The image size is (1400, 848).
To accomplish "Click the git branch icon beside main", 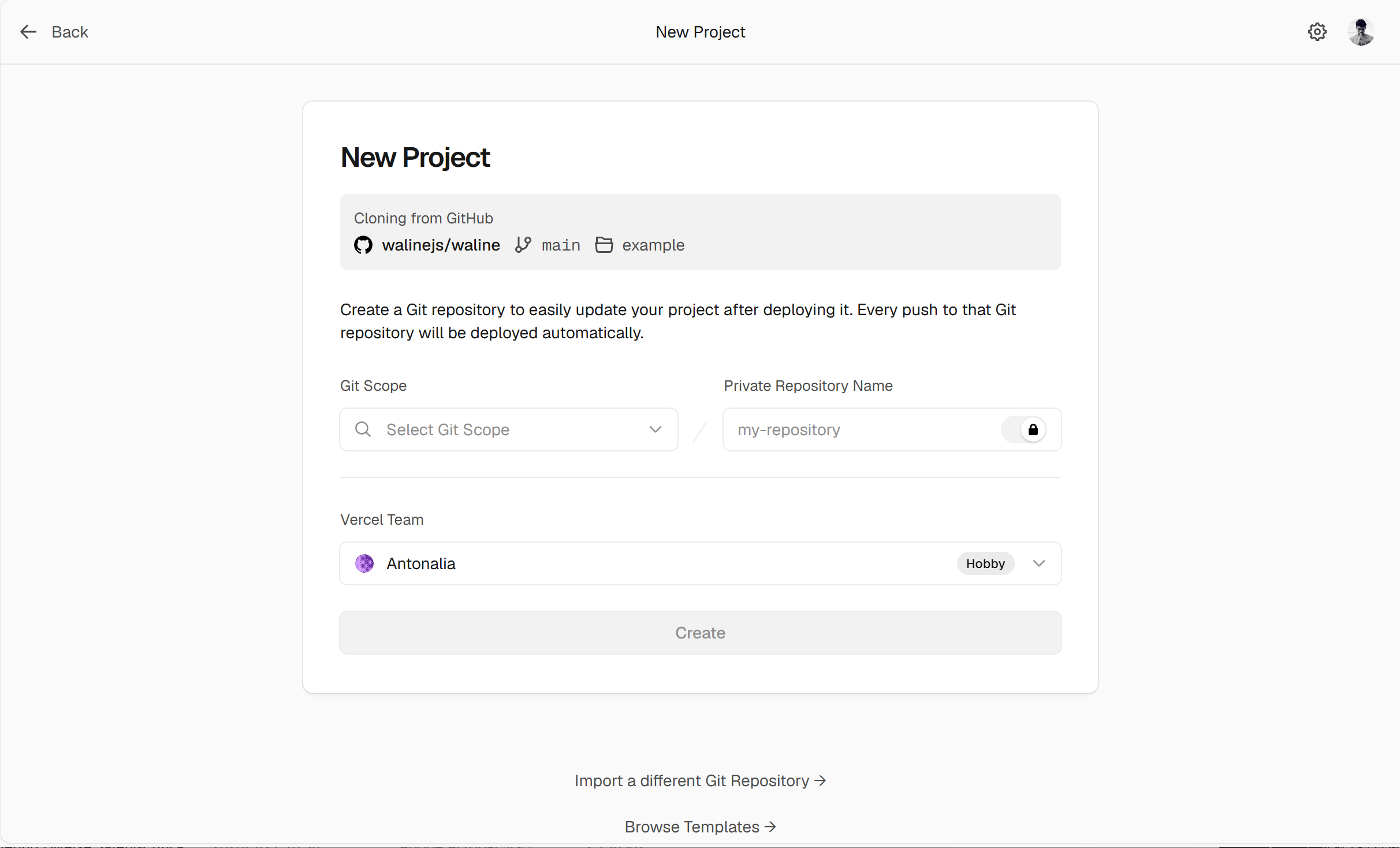I will pos(523,245).
